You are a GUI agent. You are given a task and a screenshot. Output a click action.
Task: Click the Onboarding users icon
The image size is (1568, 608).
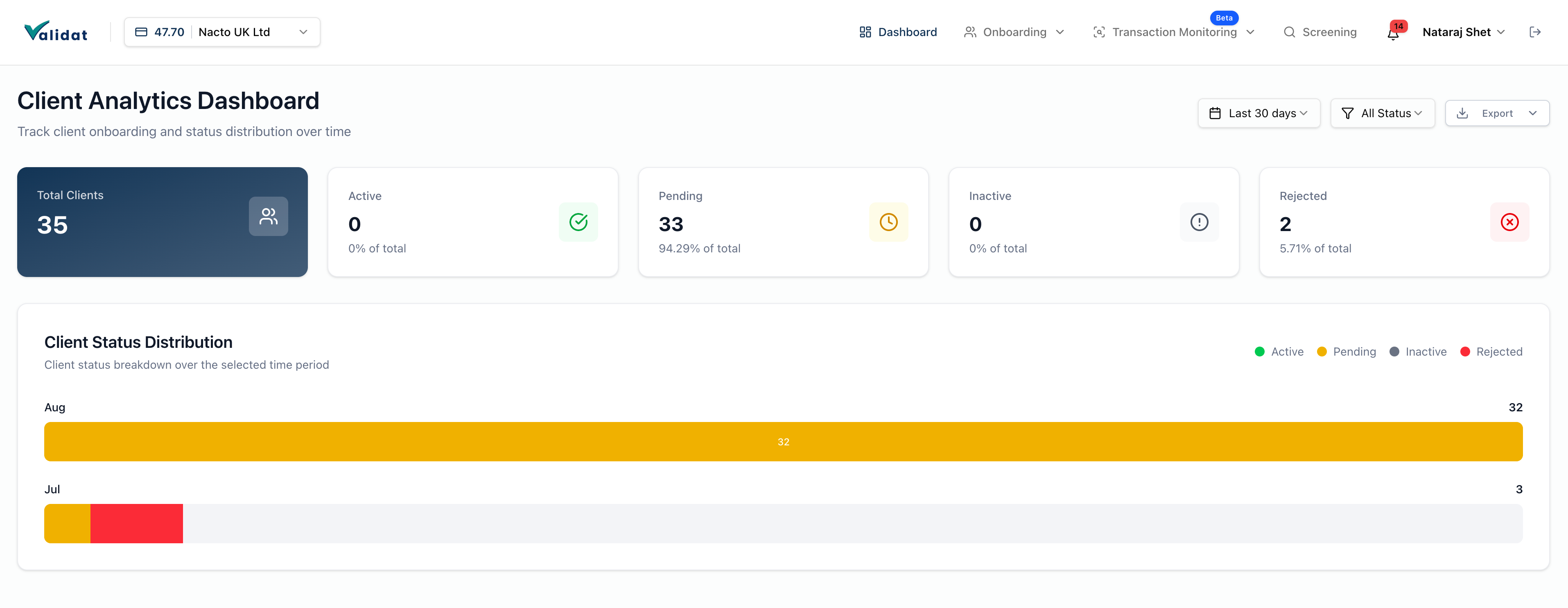tap(969, 32)
